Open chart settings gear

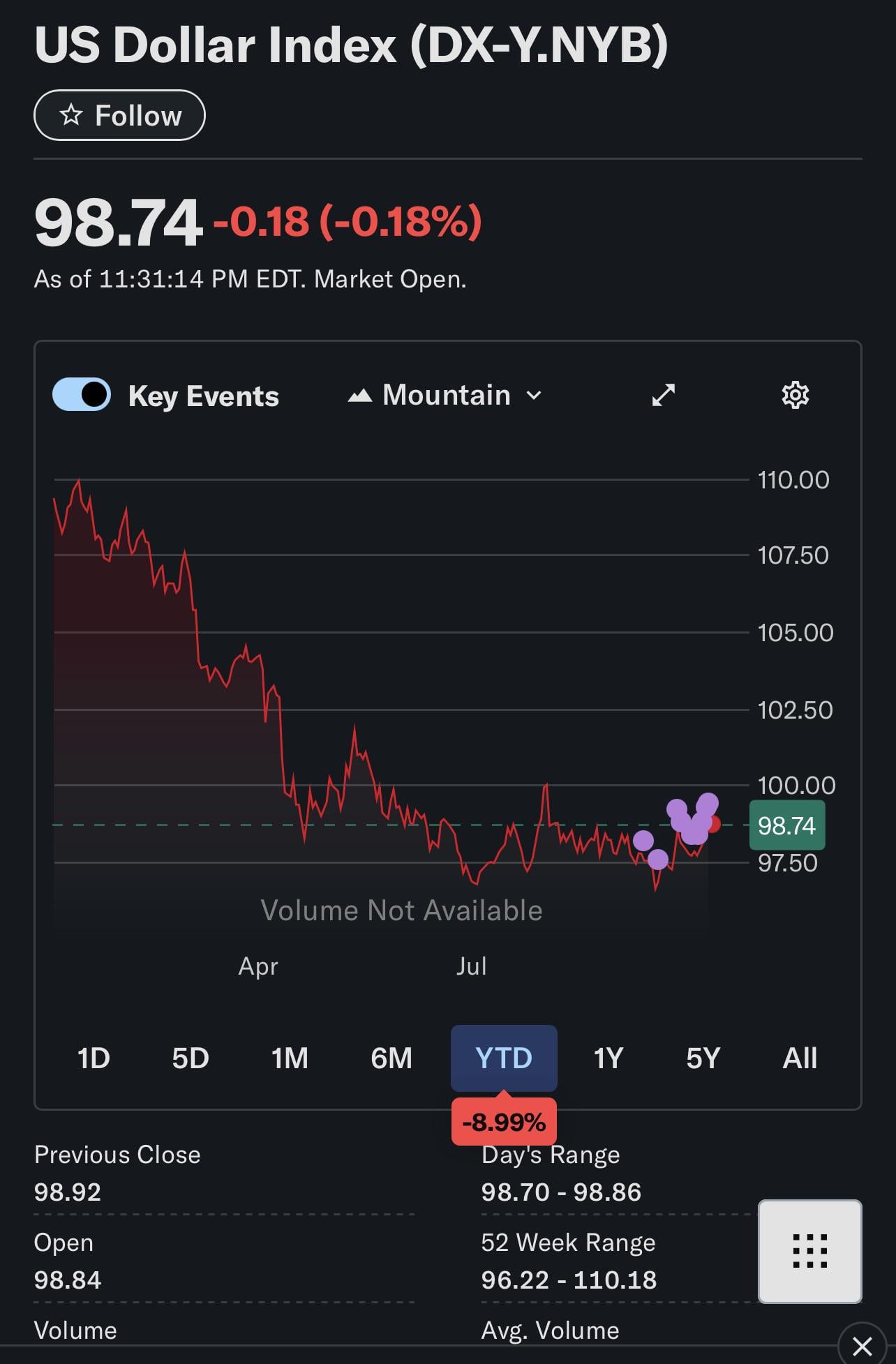pos(795,395)
